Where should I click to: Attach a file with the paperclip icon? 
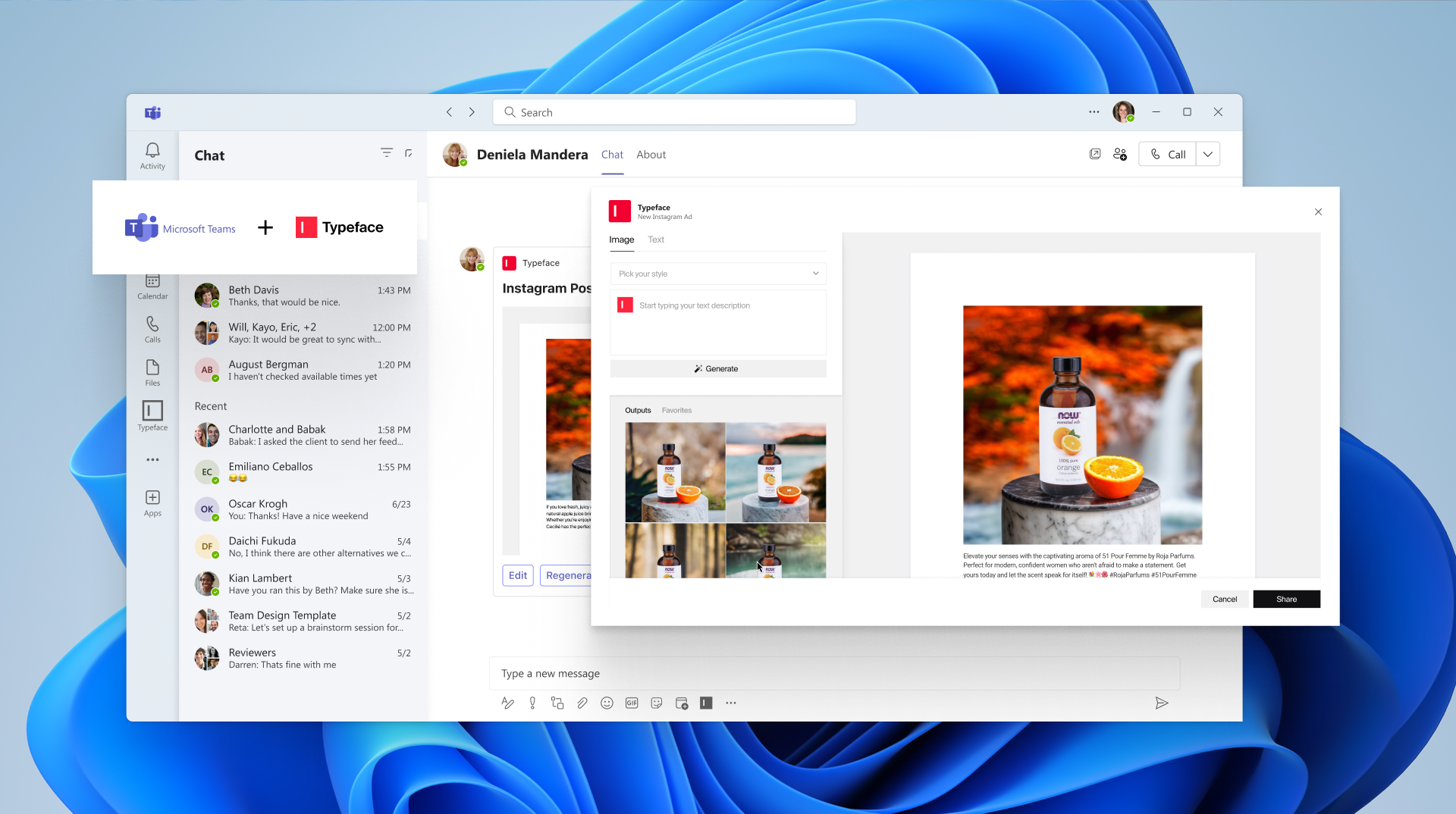click(582, 703)
